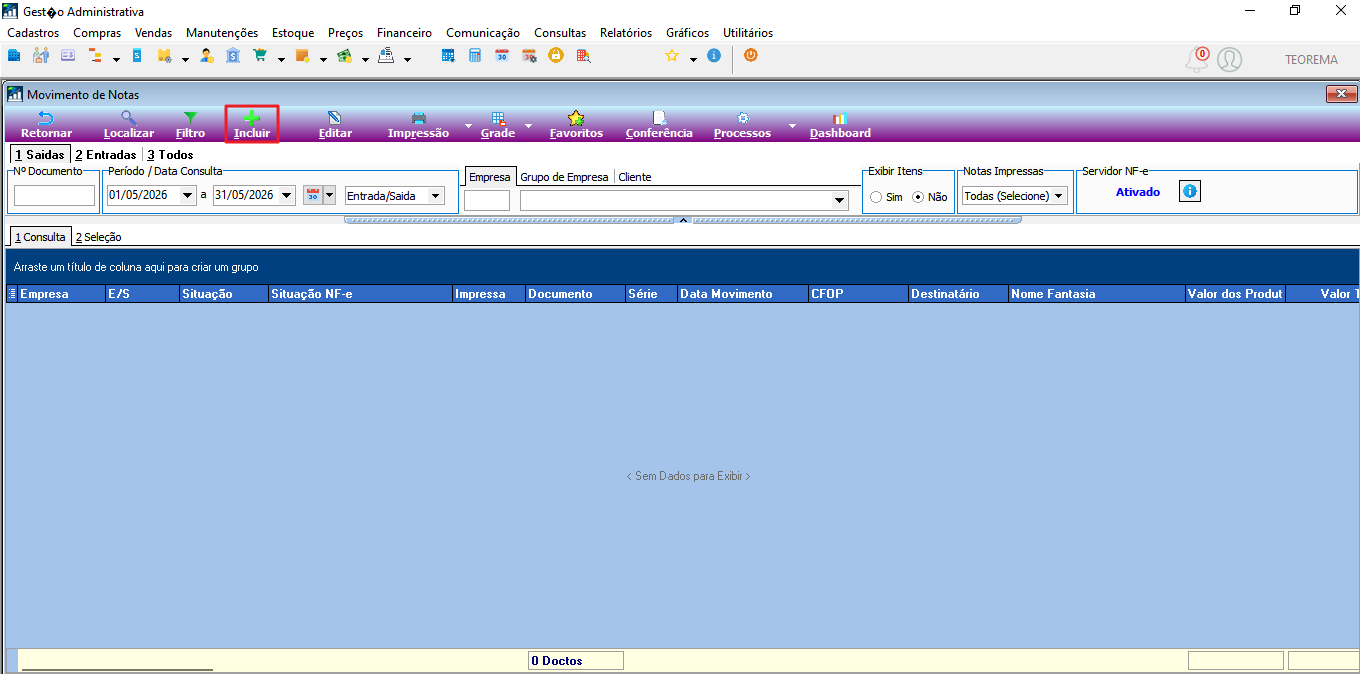This screenshot has width=1360, height=674.
Task: Click the Destinatário column header
Action: (958, 294)
